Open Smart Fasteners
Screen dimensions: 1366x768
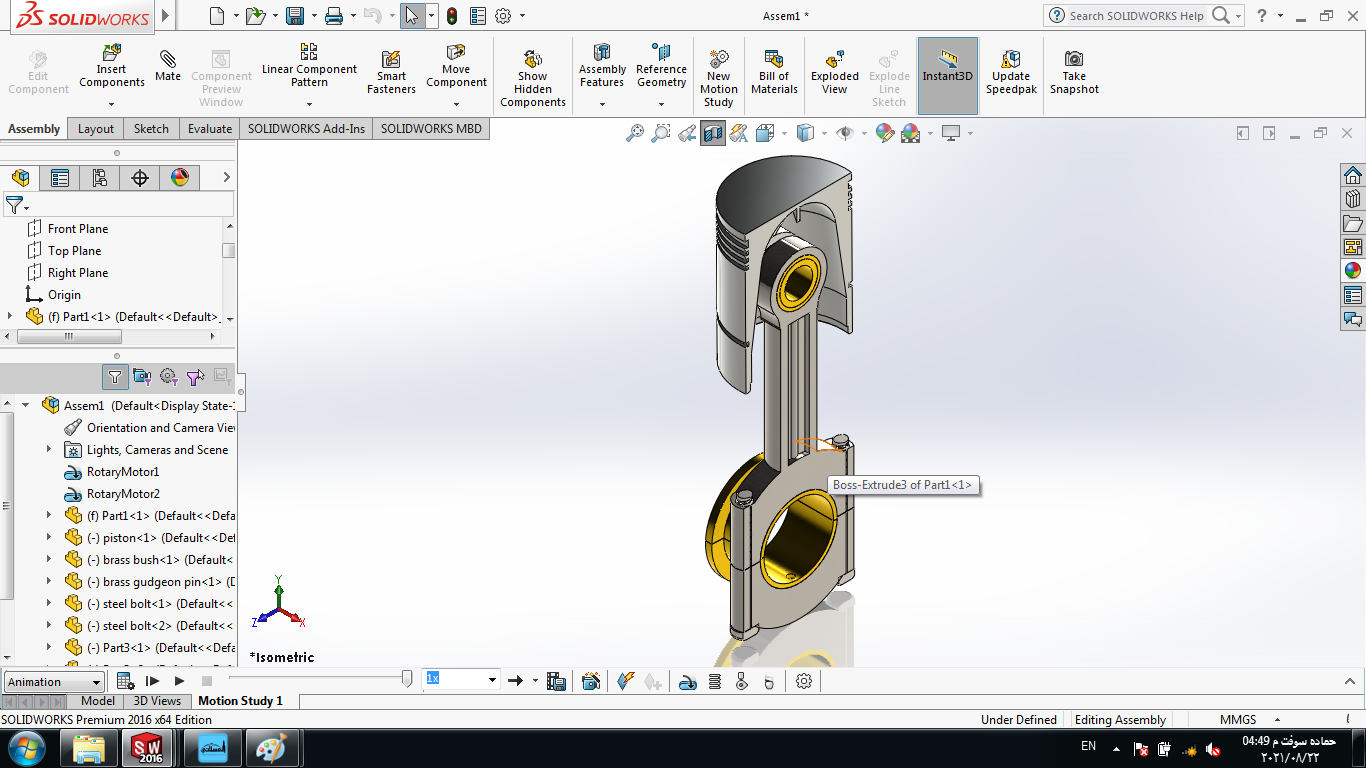[x=391, y=72]
